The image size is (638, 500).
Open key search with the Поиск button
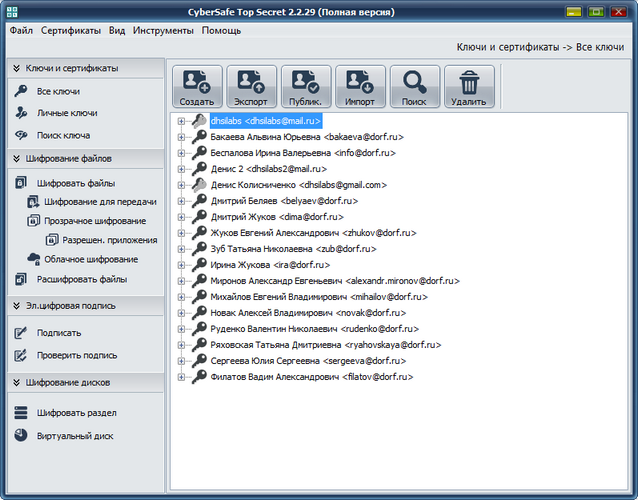pyautogui.click(x=415, y=87)
